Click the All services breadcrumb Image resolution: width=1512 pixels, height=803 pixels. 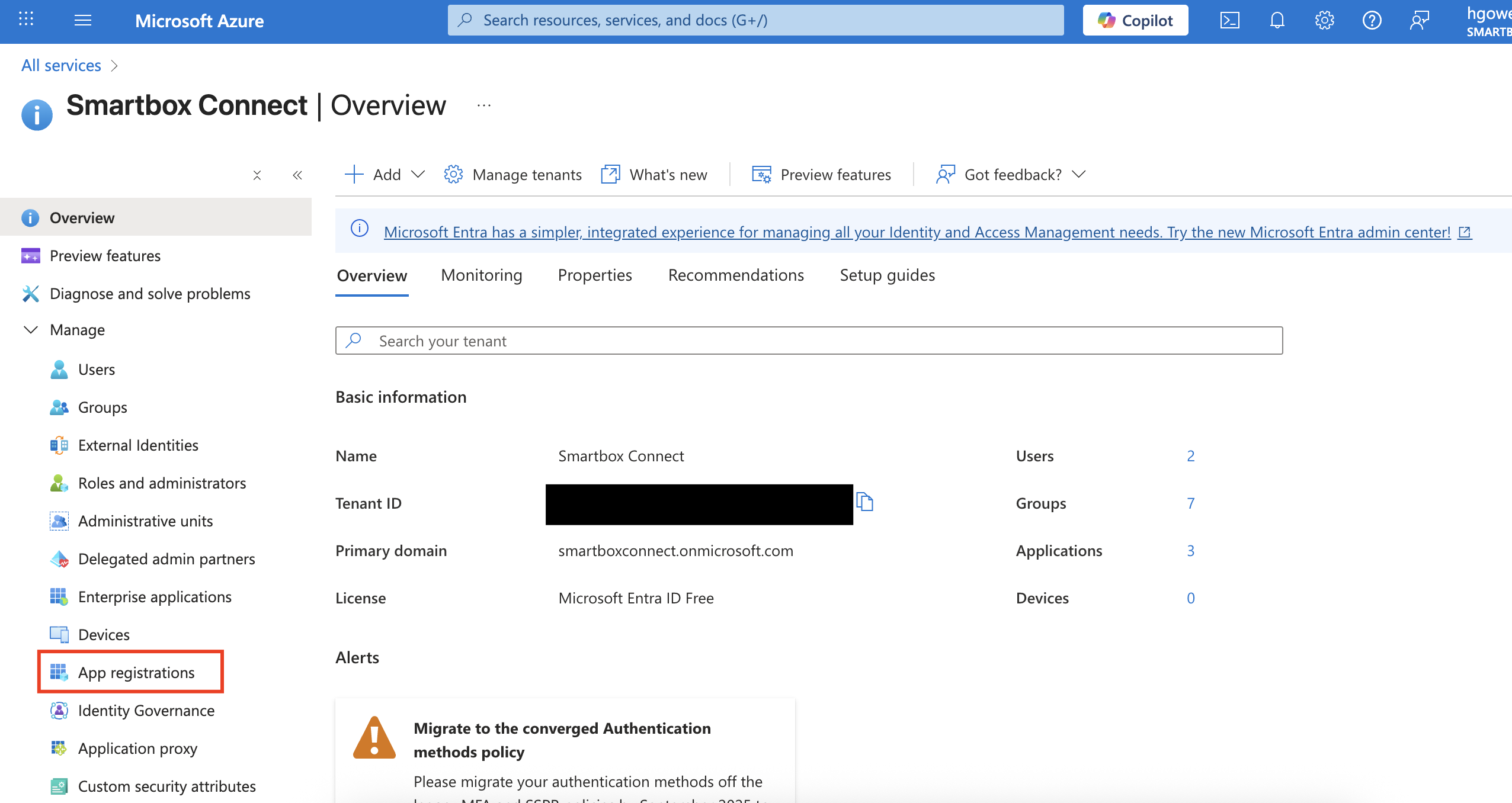click(x=61, y=65)
